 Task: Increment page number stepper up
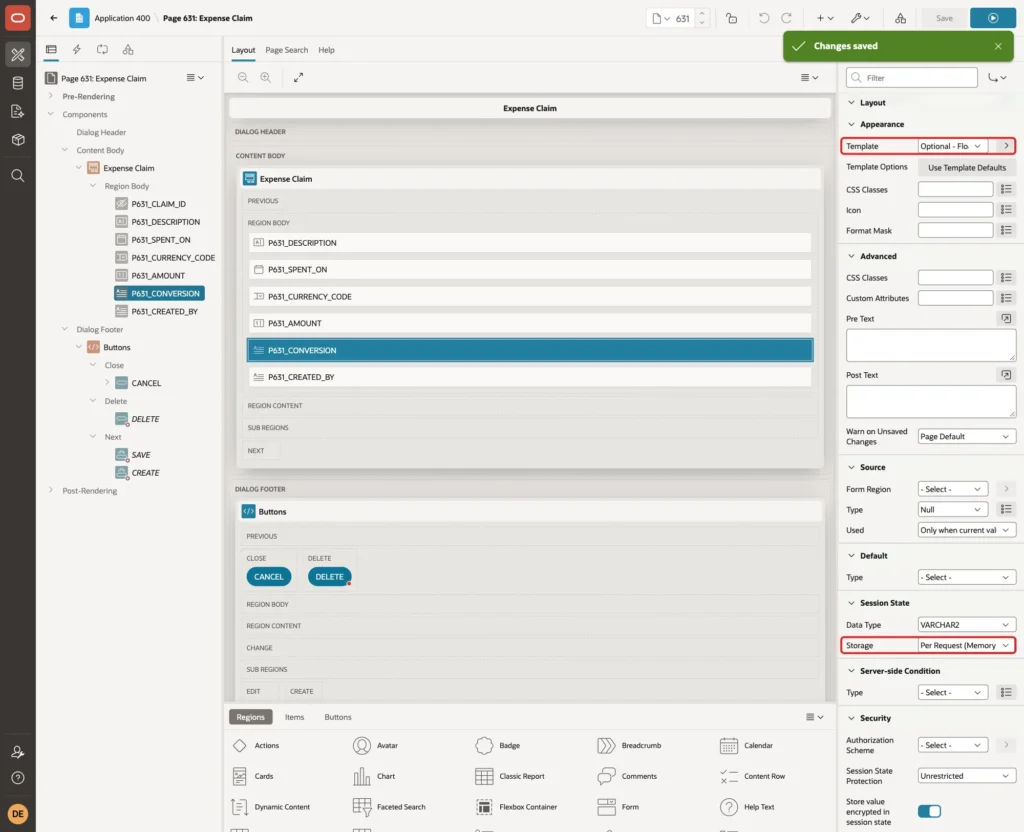(702, 13)
